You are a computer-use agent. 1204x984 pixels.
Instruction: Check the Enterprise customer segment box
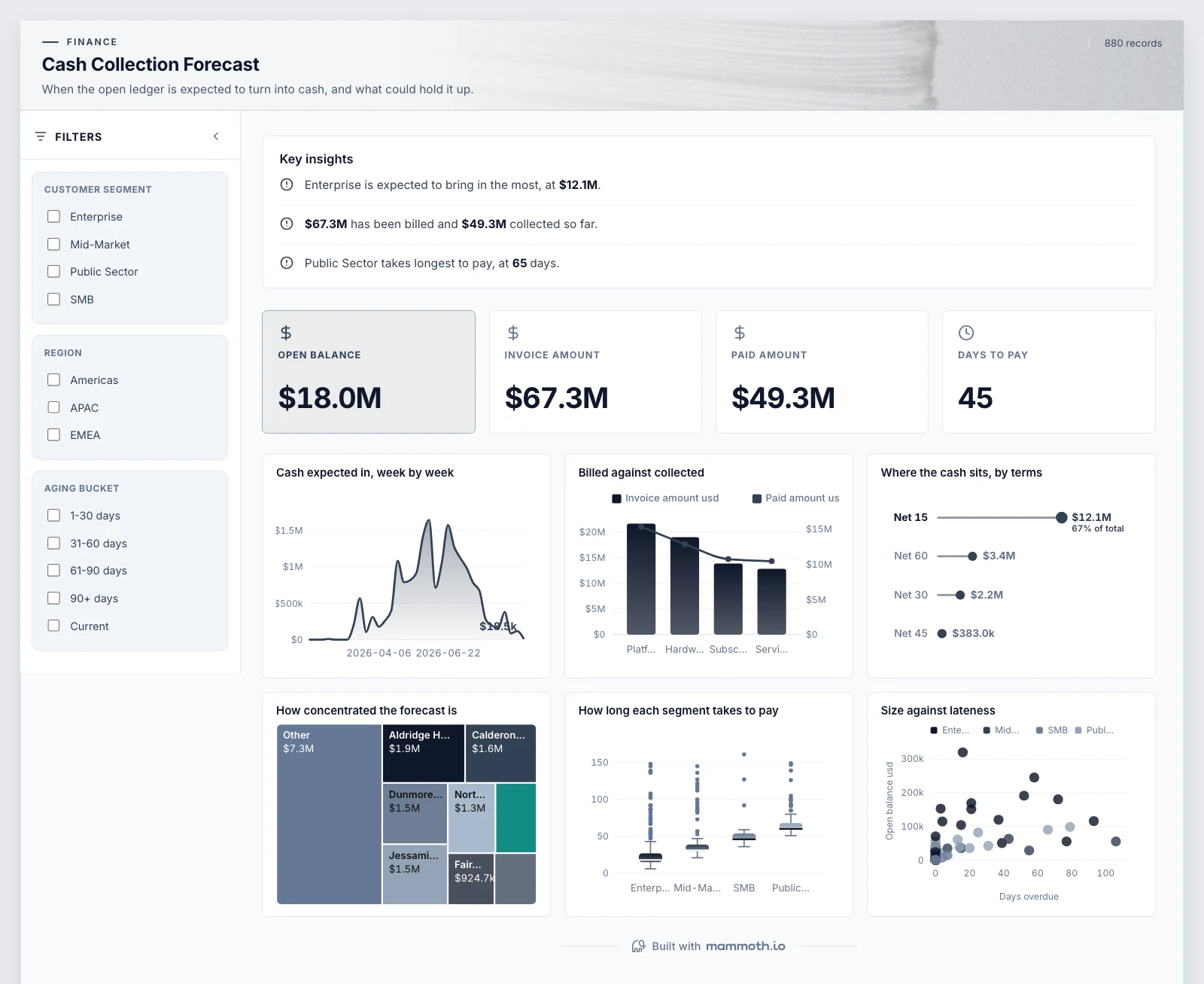click(53, 217)
